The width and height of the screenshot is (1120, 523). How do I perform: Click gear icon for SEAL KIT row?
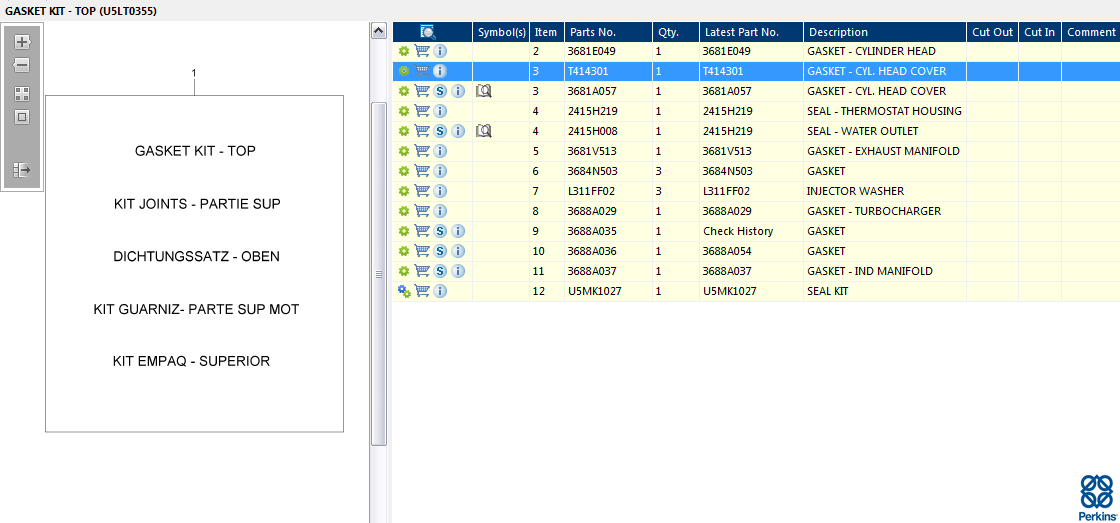(404, 291)
